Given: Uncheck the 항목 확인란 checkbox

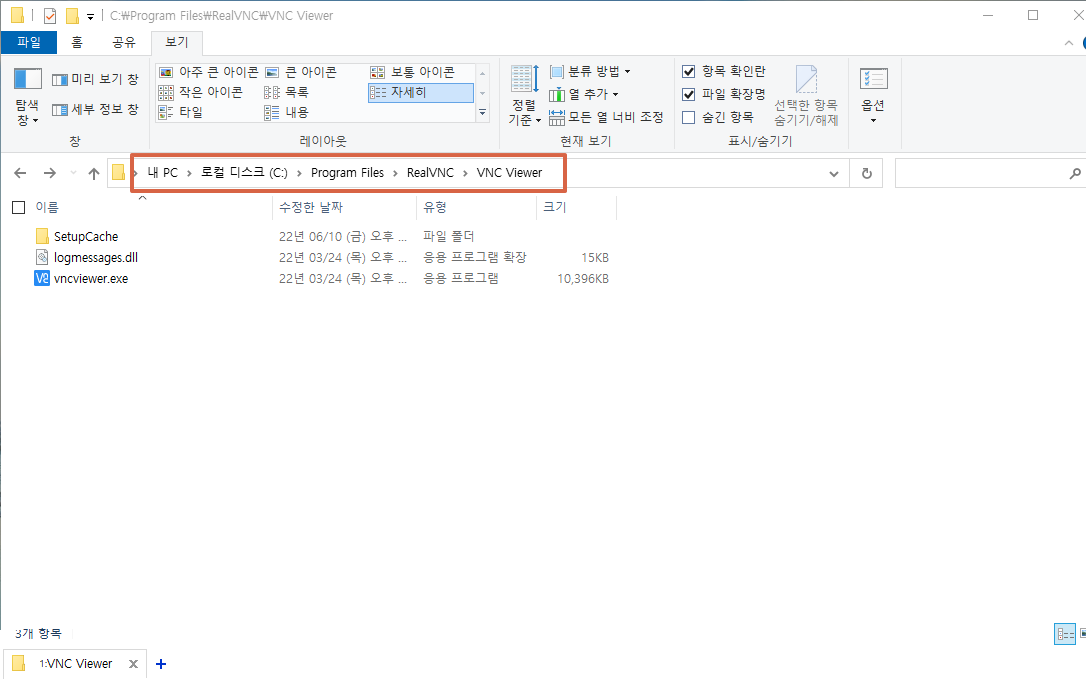Looking at the screenshot, I should [x=688, y=71].
